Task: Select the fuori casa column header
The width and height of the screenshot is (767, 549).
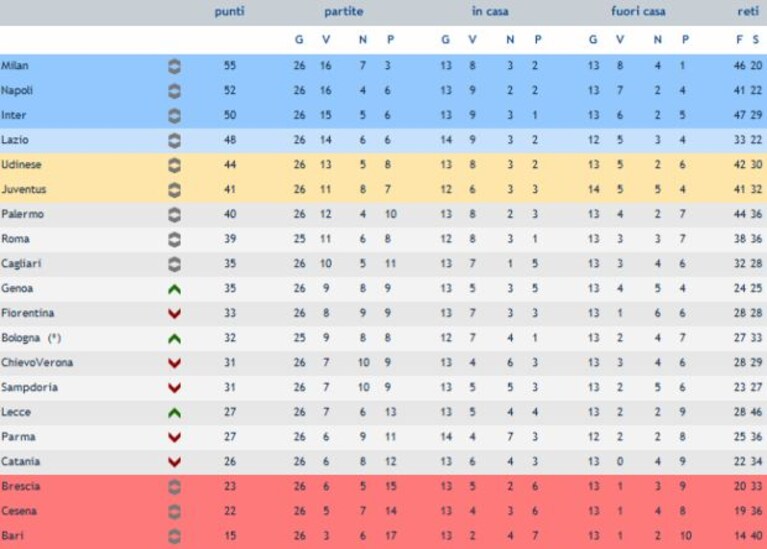Action: click(x=638, y=12)
